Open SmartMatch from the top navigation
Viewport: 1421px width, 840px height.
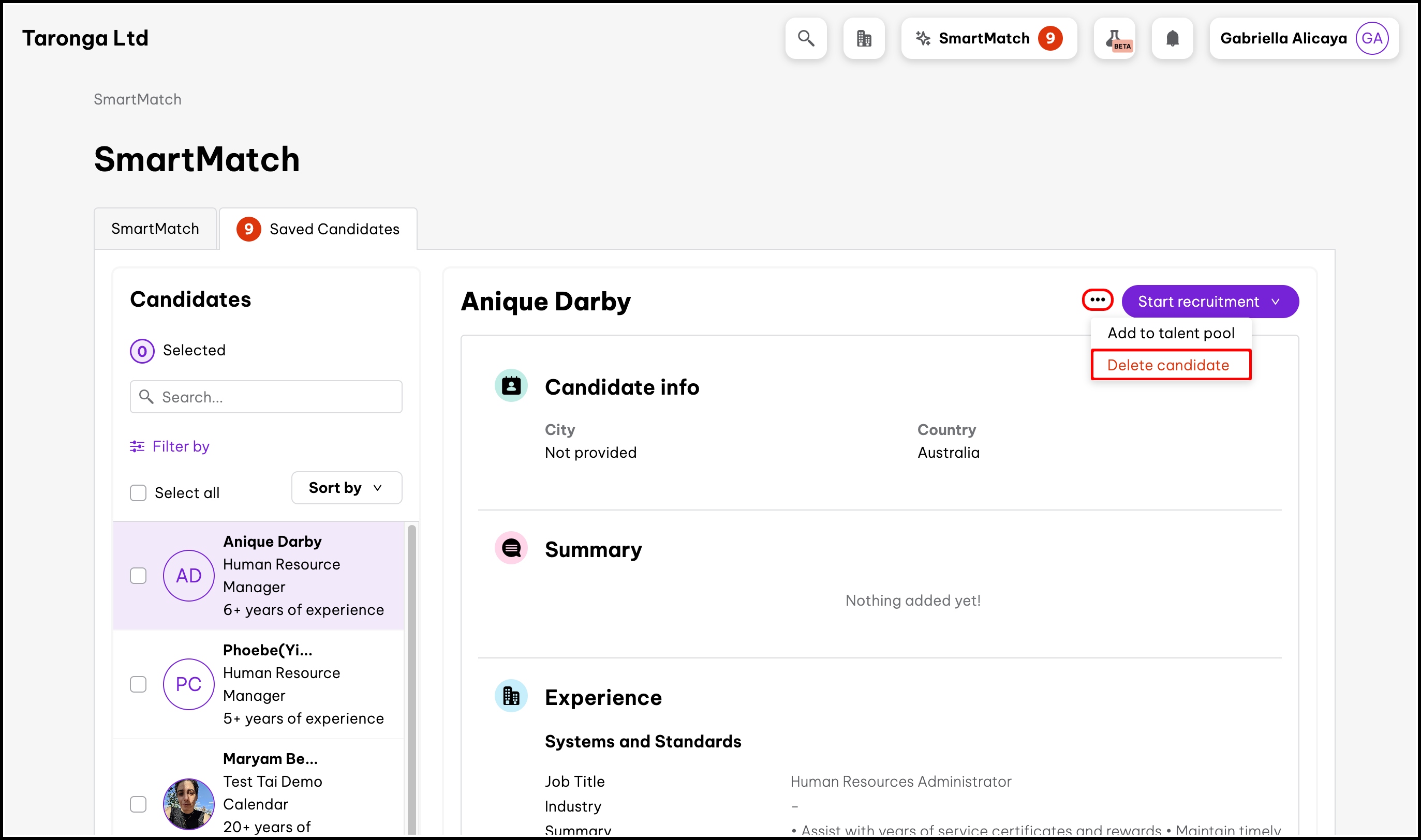click(x=988, y=38)
